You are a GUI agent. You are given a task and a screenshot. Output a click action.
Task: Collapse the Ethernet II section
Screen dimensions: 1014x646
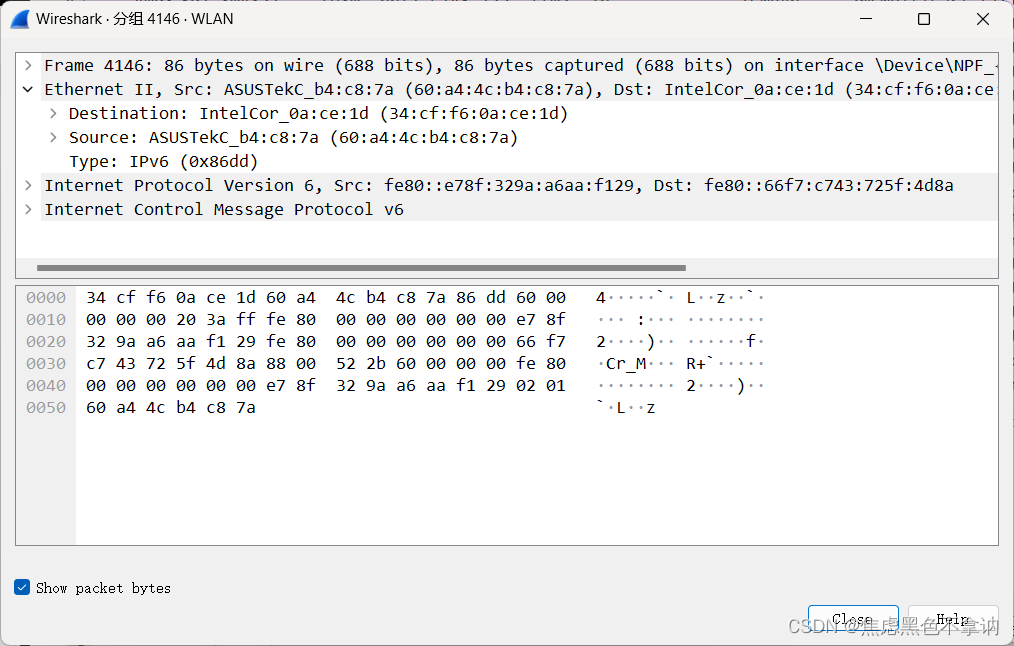[x=27, y=89]
